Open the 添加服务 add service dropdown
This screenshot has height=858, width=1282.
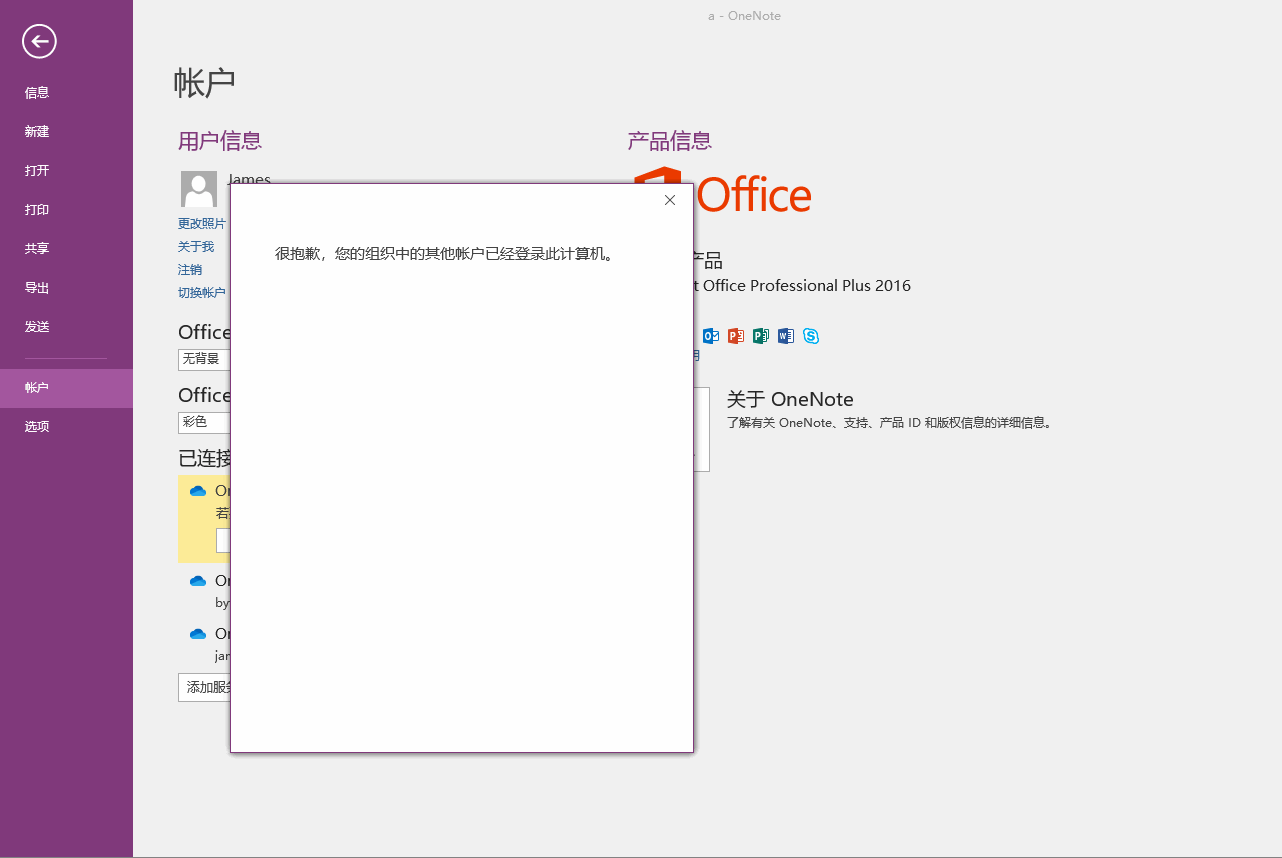205,688
